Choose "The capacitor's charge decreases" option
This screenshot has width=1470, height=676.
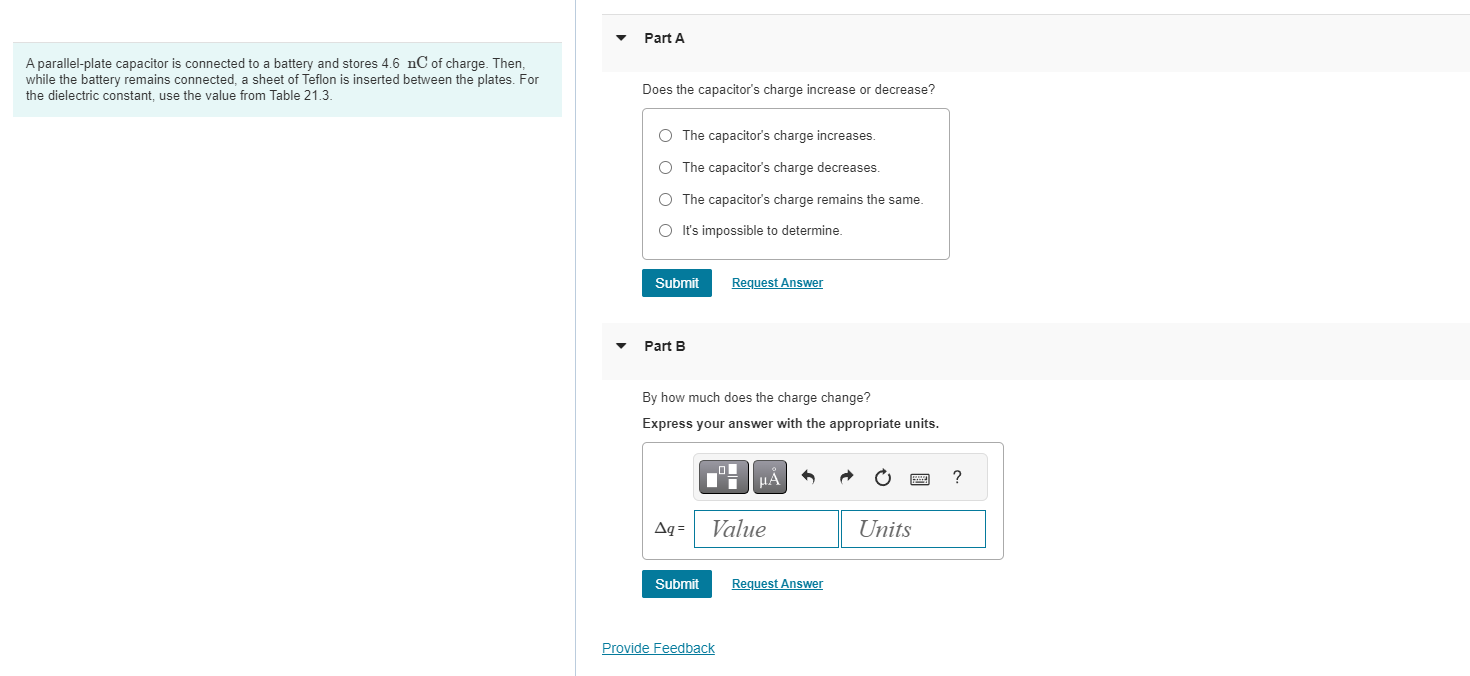click(666, 167)
